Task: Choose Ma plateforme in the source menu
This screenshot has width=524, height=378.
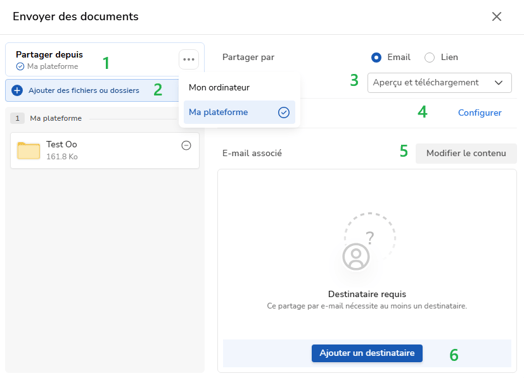Action: [239, 112]
